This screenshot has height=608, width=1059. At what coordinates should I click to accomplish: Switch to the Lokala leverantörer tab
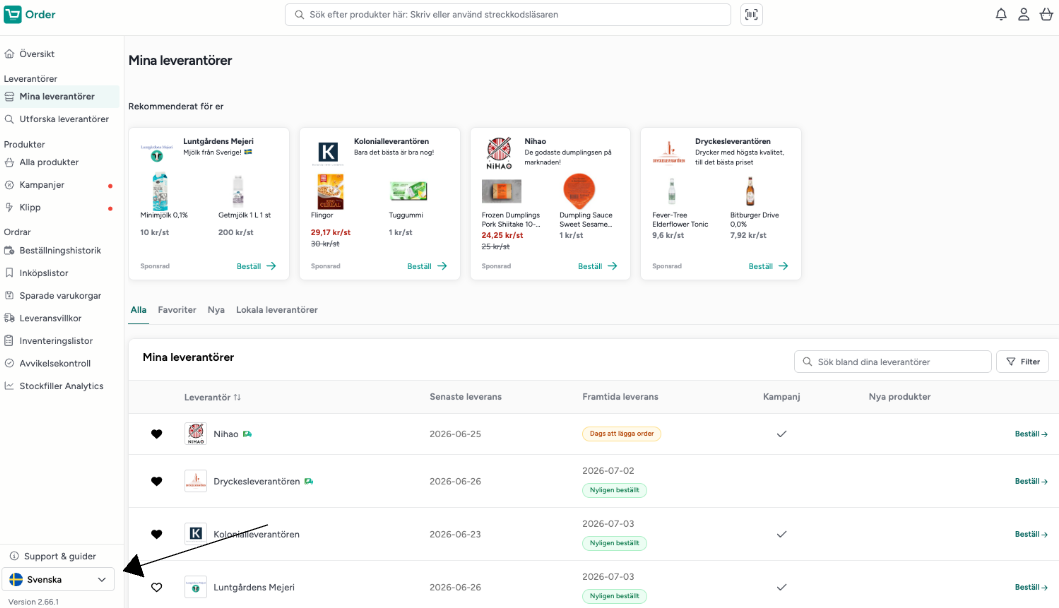(277, 310)
